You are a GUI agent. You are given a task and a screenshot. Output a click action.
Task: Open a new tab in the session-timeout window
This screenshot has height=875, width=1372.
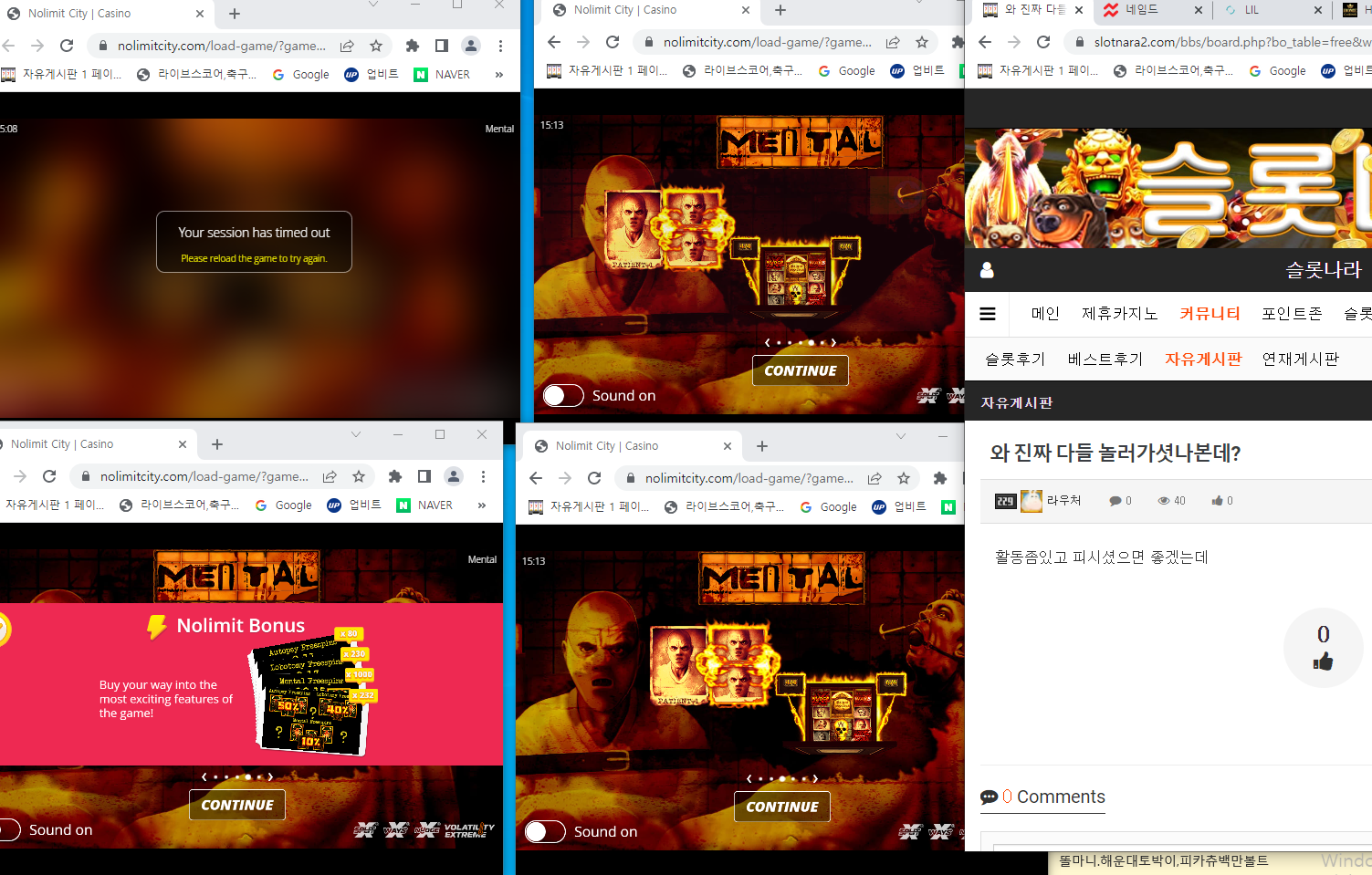(x=235, y=14)
